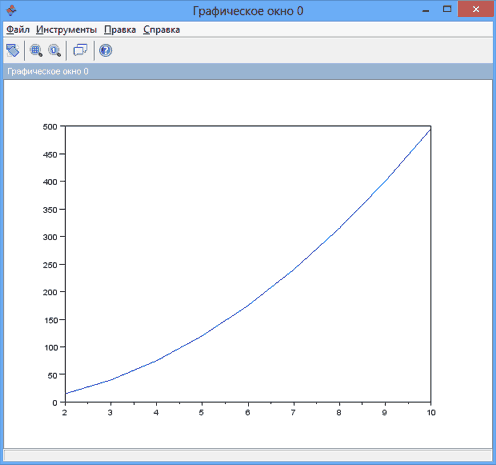
Task: Toggle datatip mode icon in toolbar
Action: (x=80, y=51)
